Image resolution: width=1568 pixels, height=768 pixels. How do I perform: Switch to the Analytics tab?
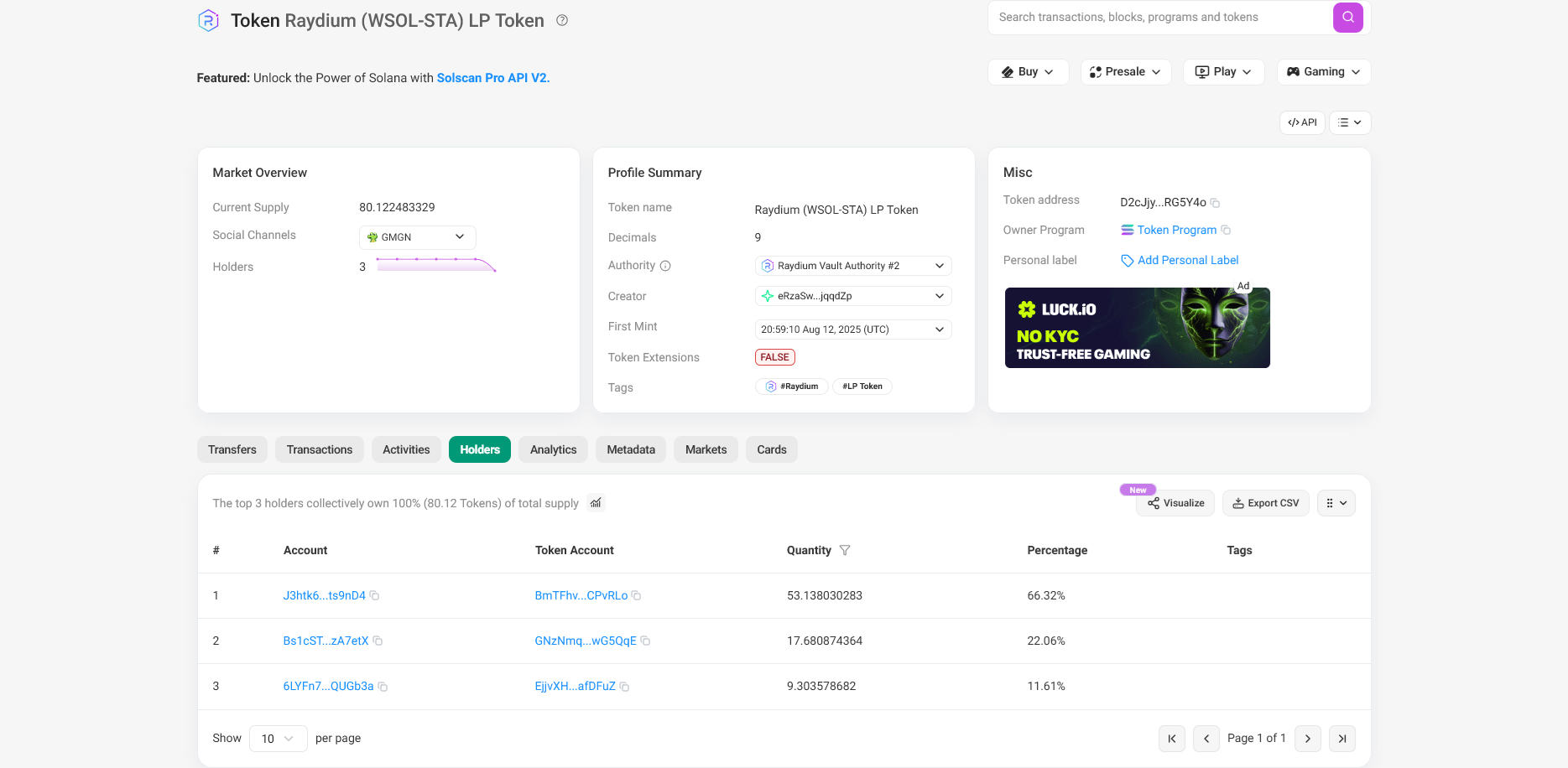point(552,449)
